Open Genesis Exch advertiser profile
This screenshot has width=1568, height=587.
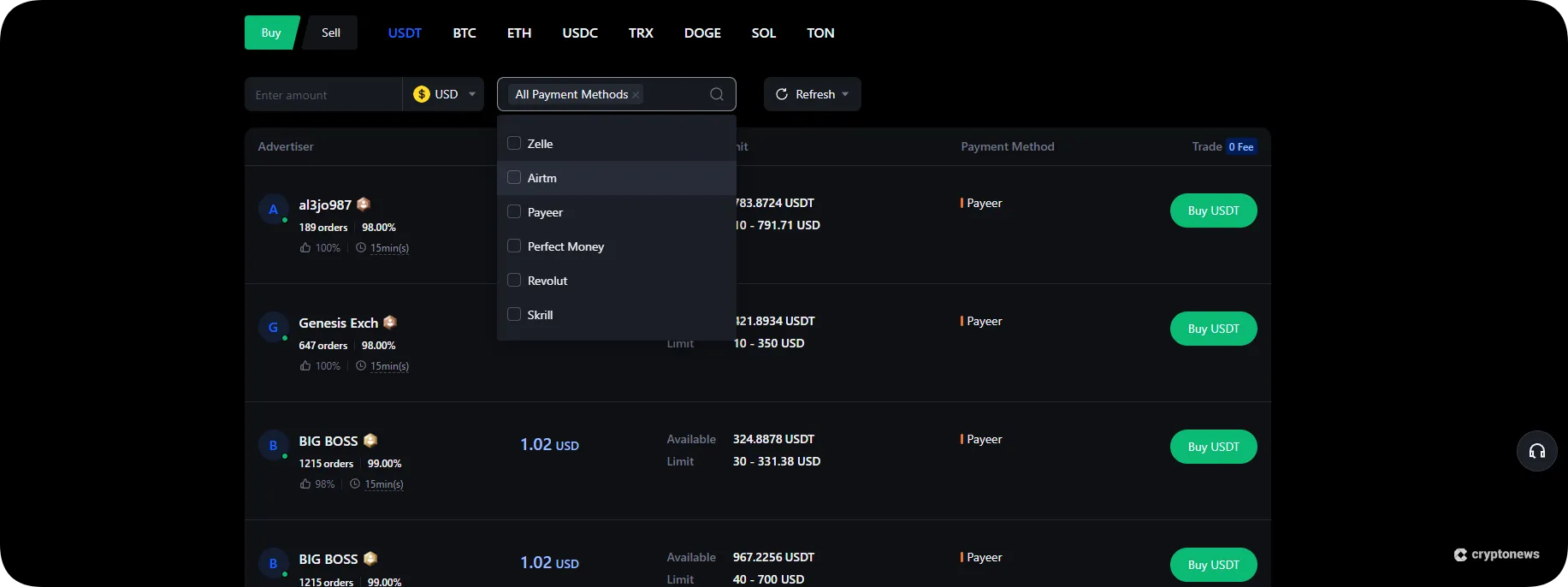(x=338, y=323)
